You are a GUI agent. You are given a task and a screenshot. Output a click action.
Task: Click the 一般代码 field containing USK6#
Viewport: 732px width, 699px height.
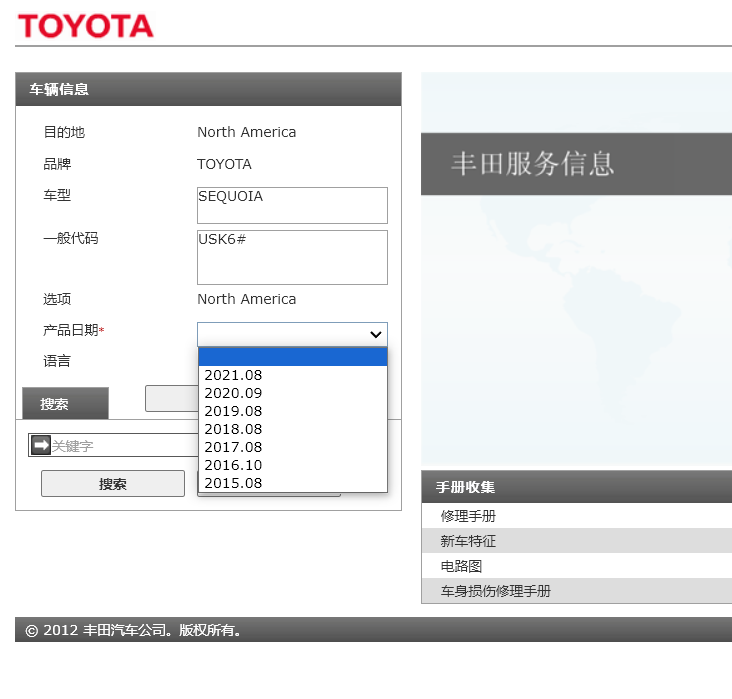click(292, 257)
